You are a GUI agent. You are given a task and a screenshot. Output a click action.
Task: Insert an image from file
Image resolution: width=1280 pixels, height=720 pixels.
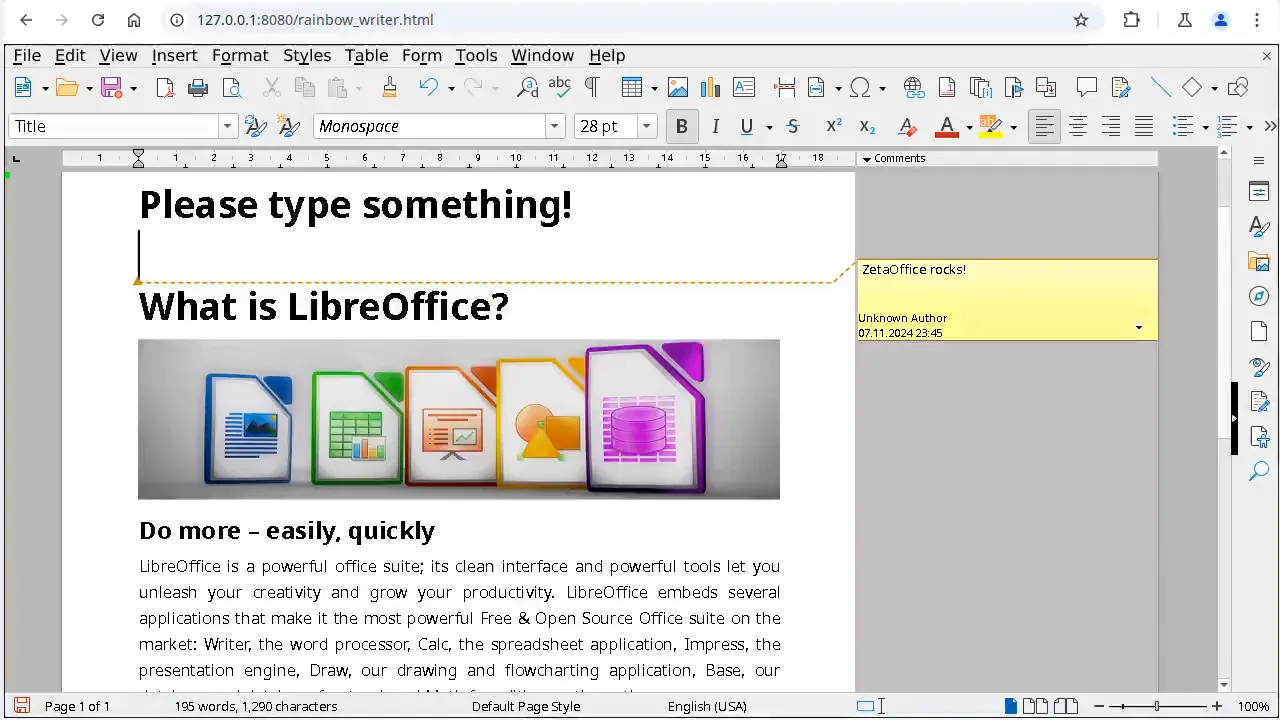click(678, 88)
